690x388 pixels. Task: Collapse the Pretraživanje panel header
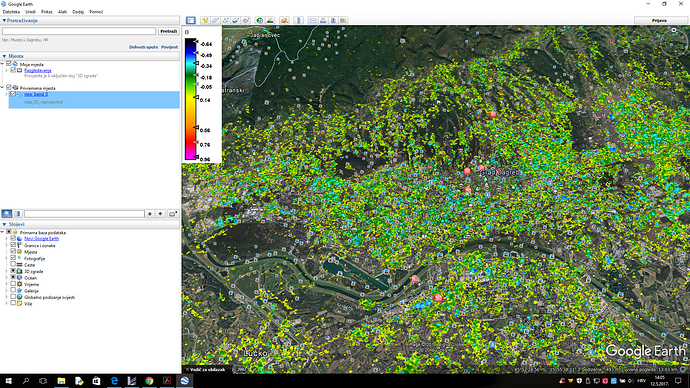point(90,20)
